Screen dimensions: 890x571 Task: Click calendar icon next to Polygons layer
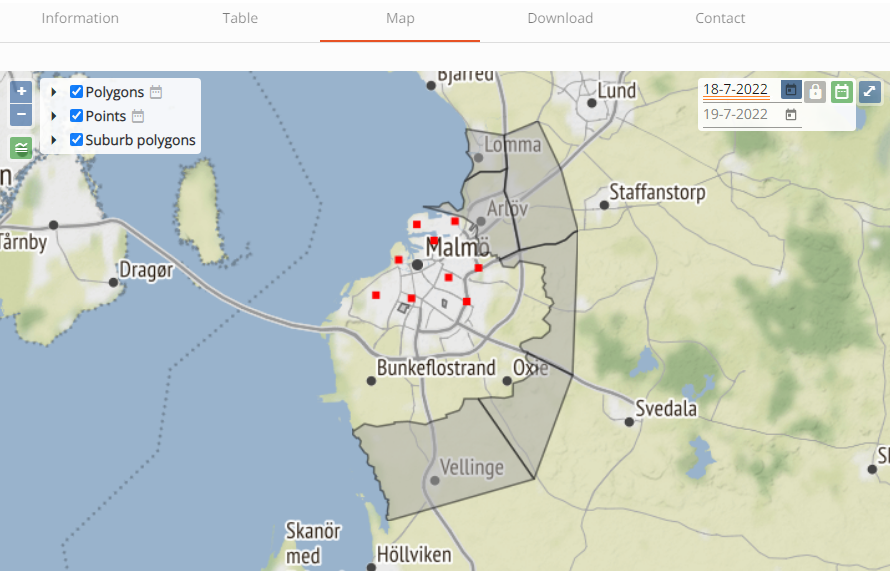pyautogui.click(x=156, y=92)
